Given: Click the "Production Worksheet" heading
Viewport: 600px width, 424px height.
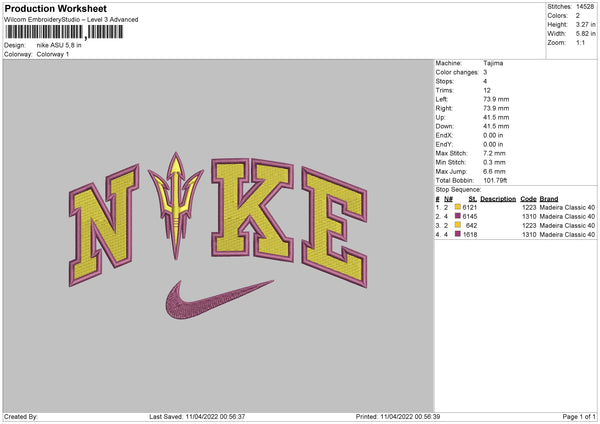Looking at the screenshot, I should coord(56,8).
